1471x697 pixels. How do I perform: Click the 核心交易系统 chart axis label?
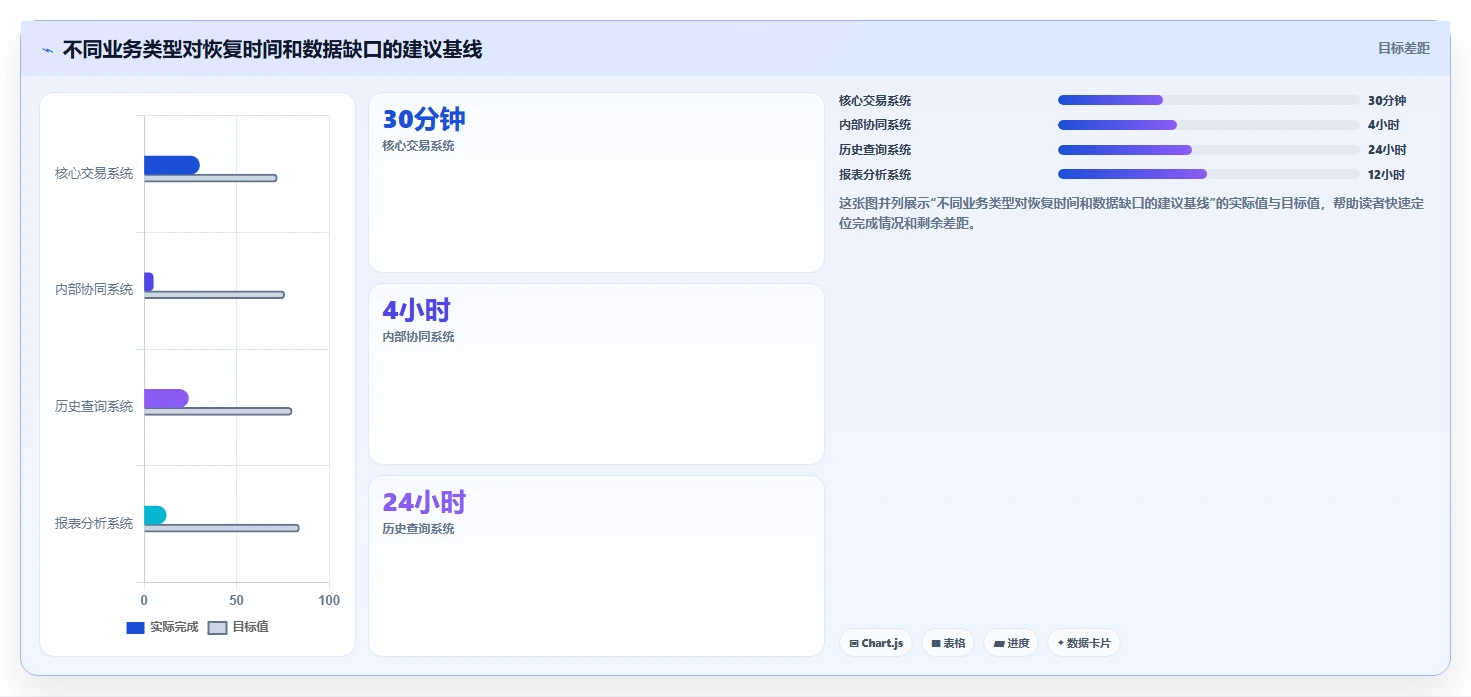94,173
